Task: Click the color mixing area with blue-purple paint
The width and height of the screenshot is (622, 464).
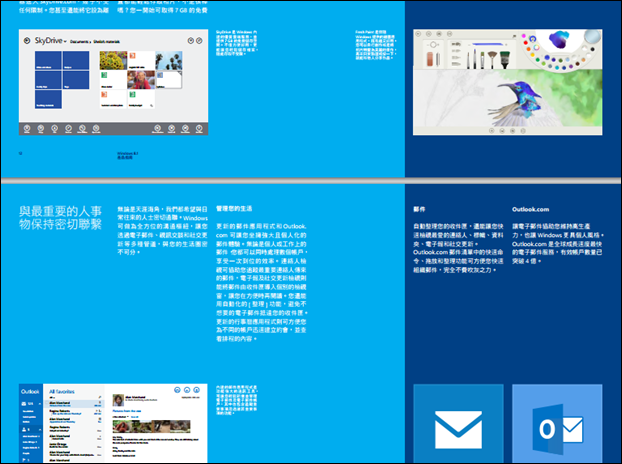Action: tap(559, 40)
